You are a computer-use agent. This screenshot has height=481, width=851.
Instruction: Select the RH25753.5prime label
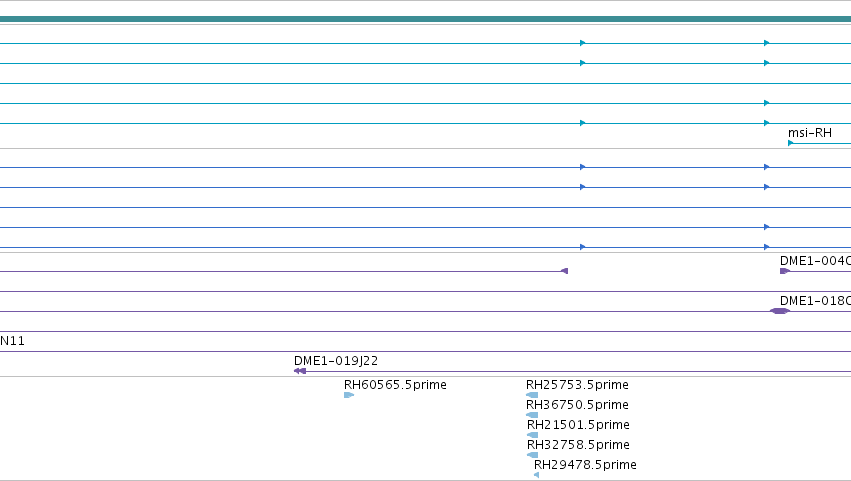coord(577,384)
